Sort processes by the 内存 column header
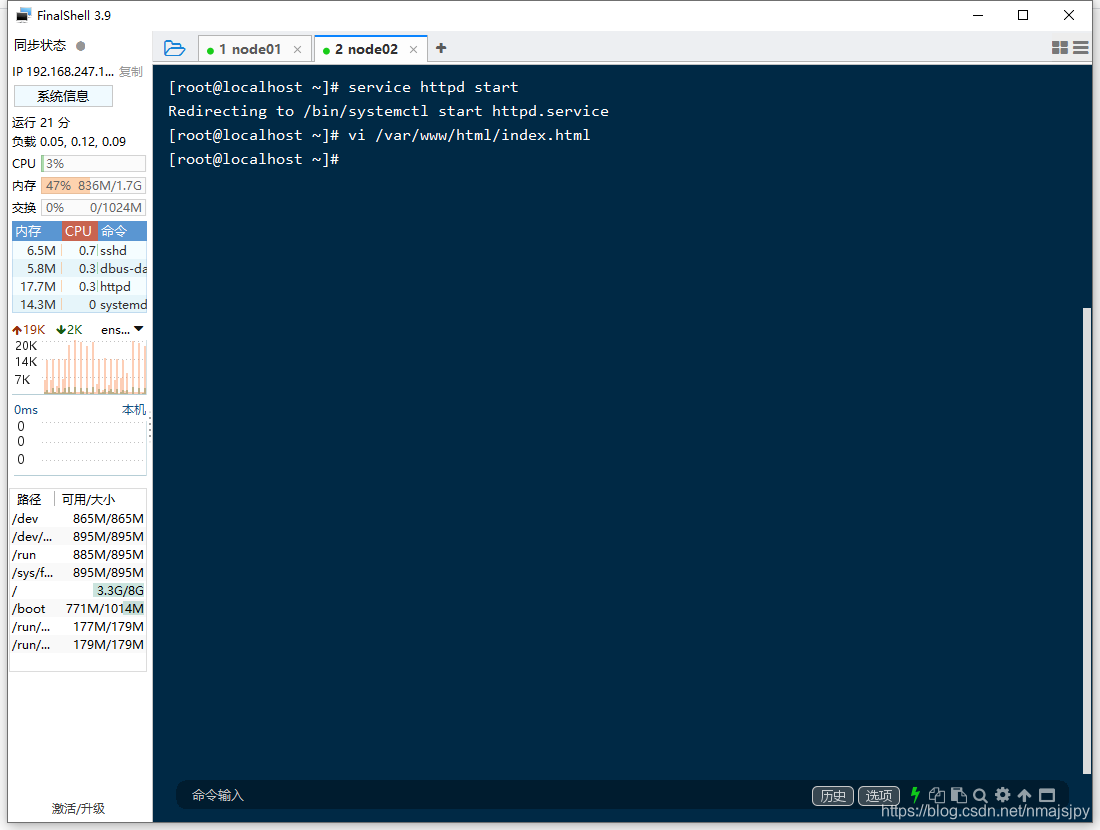 coord(36,231)
